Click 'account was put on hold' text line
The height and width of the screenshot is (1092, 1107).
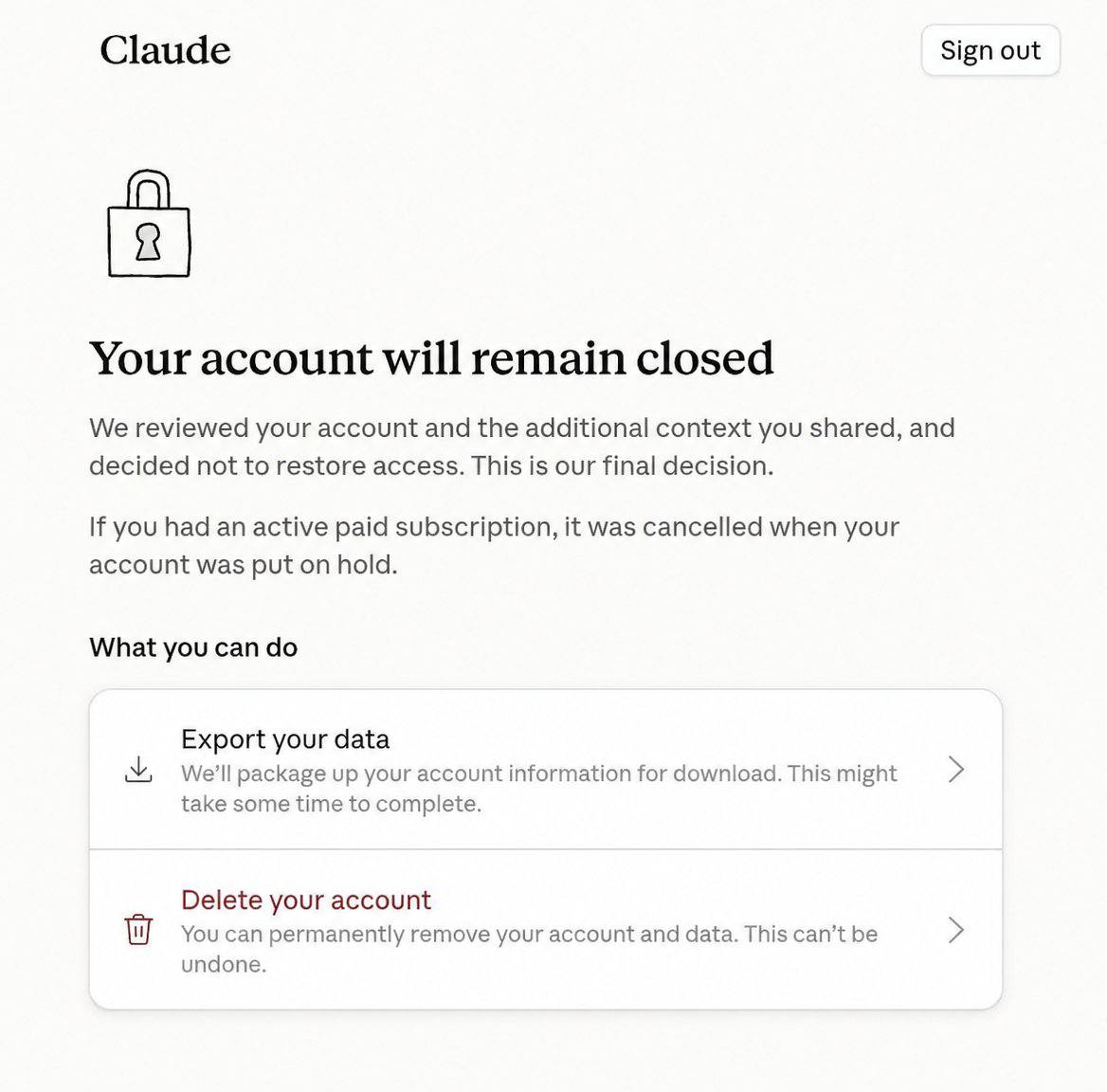[x=244, y=565]
